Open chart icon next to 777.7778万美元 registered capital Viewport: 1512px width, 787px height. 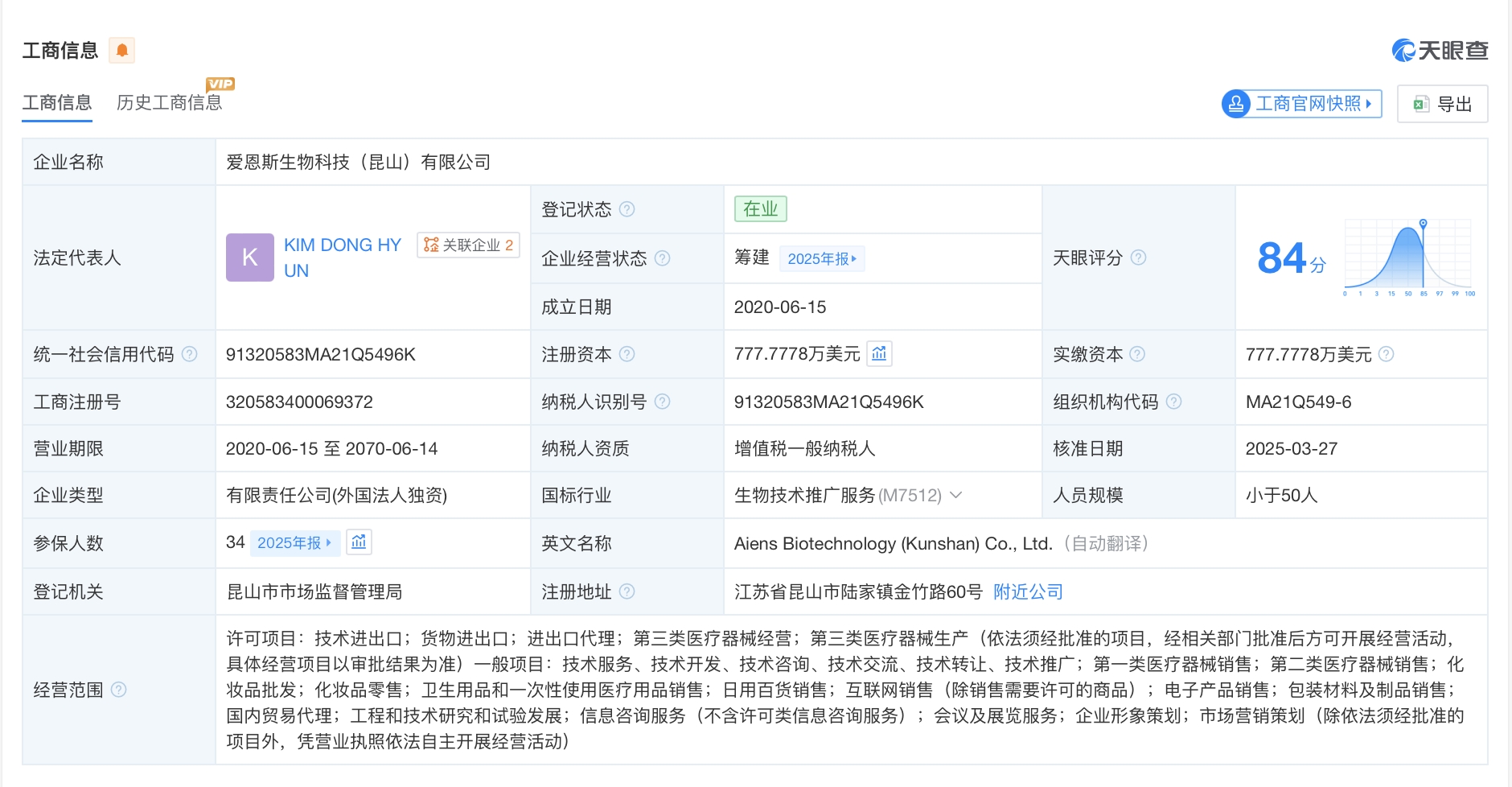[879, 353]
